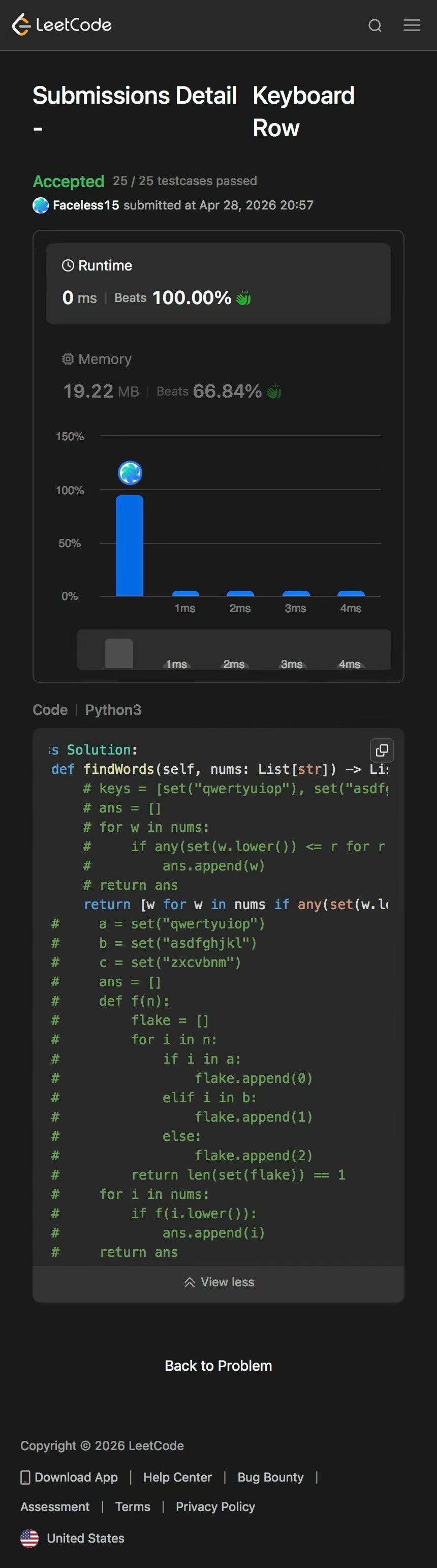Click the code line 'return [w for w in nums'
Viewport: 437px width, 1568px height.
click(x=236, y=904)
